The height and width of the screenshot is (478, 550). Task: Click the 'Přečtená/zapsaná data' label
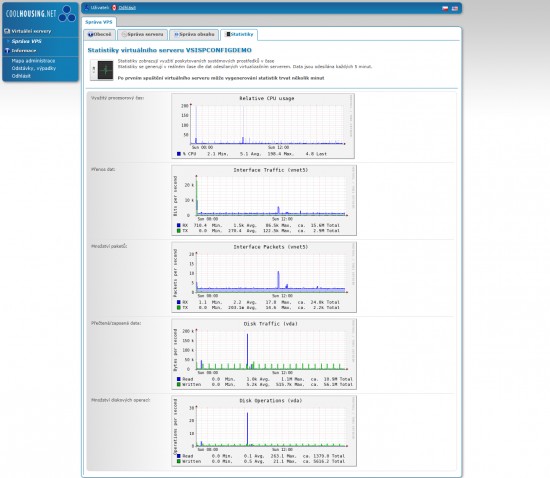116,323
